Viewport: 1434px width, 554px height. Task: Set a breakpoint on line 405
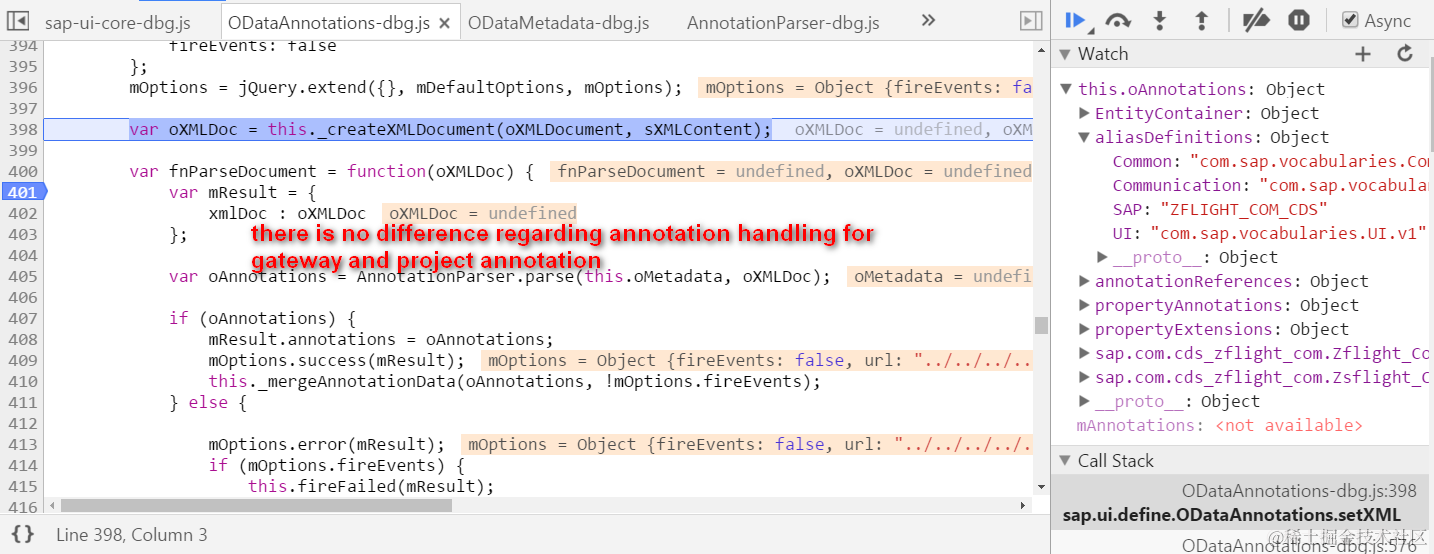pos(21,276)
